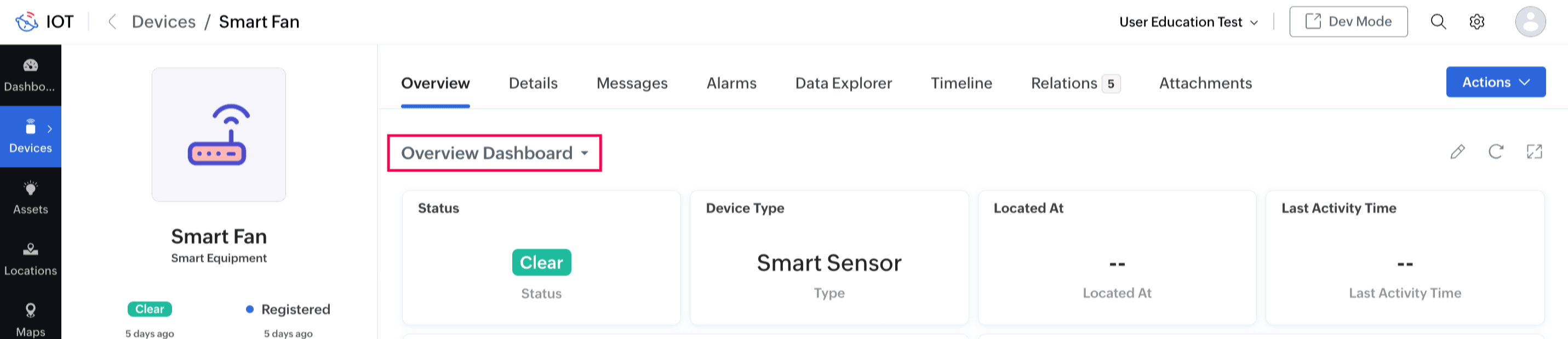Open settings via the gear icon
Screen dimensions: 1568x339
point(1477,22)
